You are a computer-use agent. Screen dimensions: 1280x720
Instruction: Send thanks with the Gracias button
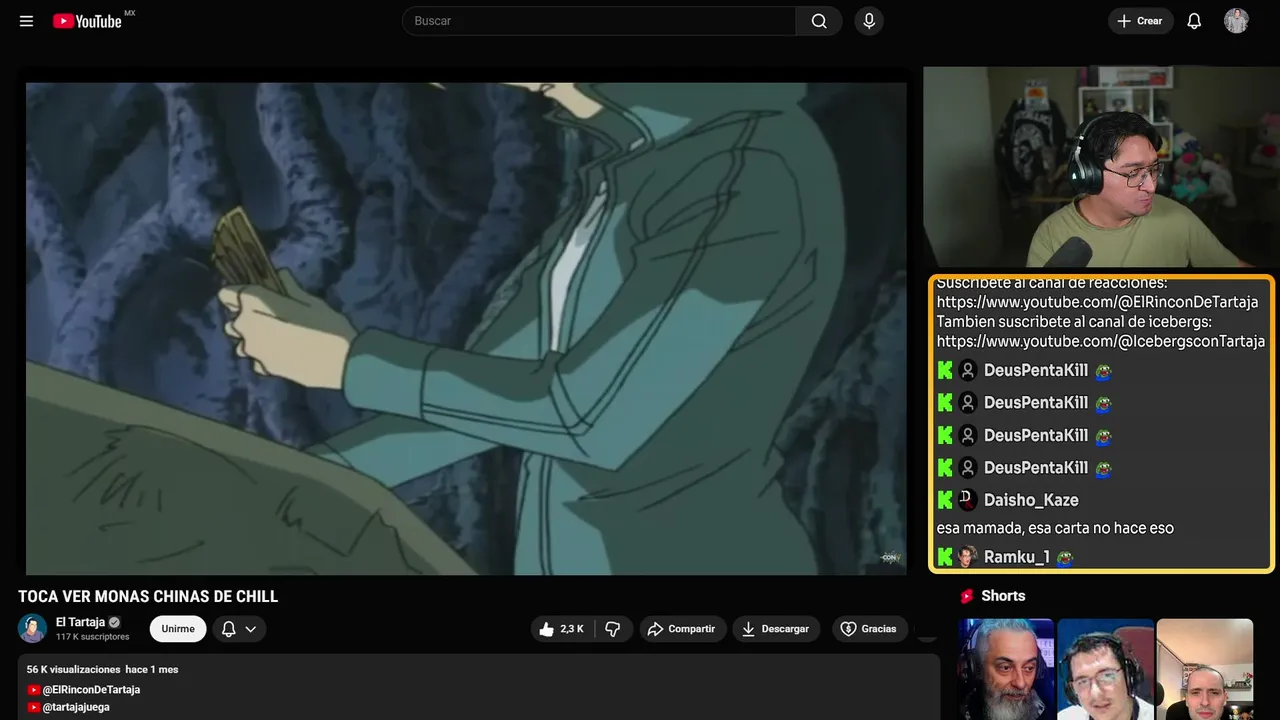(x=868, y=629)
